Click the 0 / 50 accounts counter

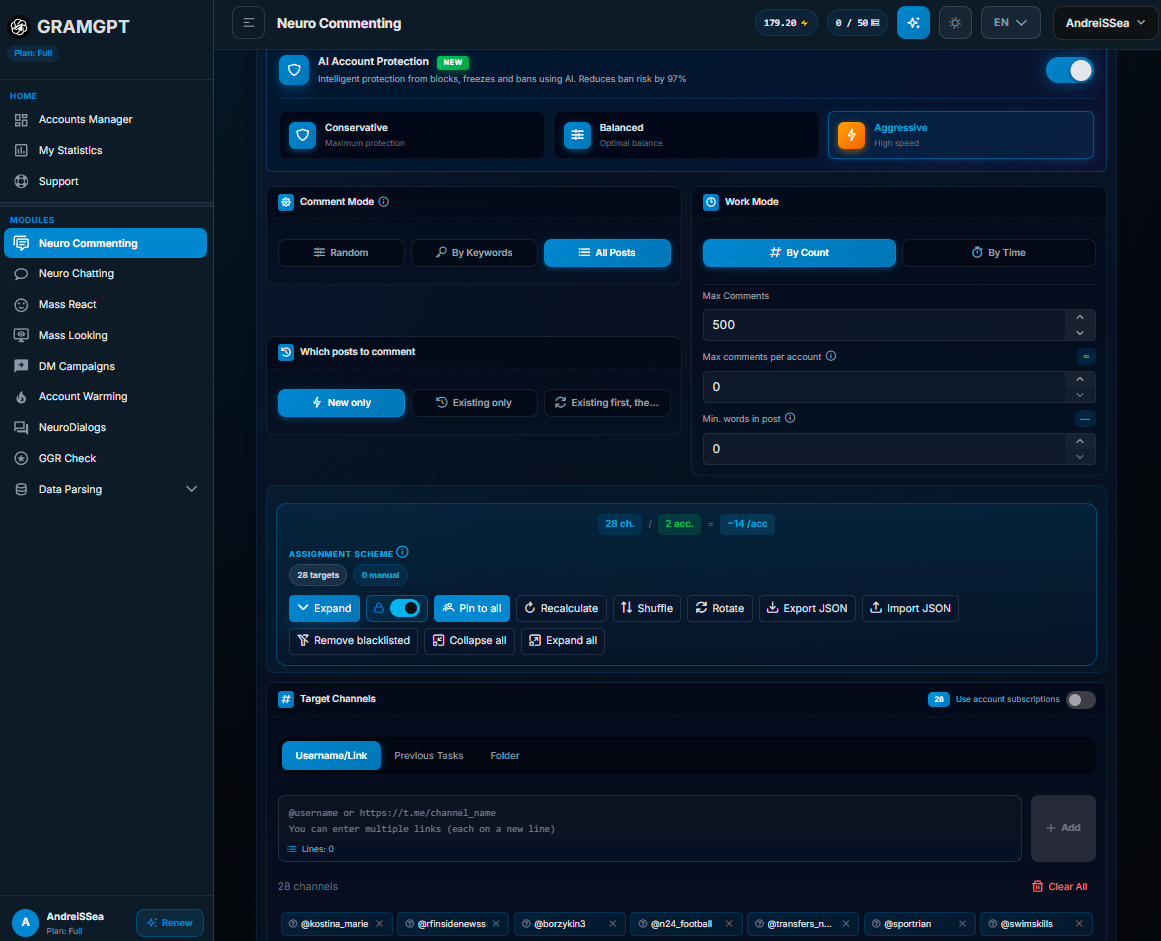(857, 23)
